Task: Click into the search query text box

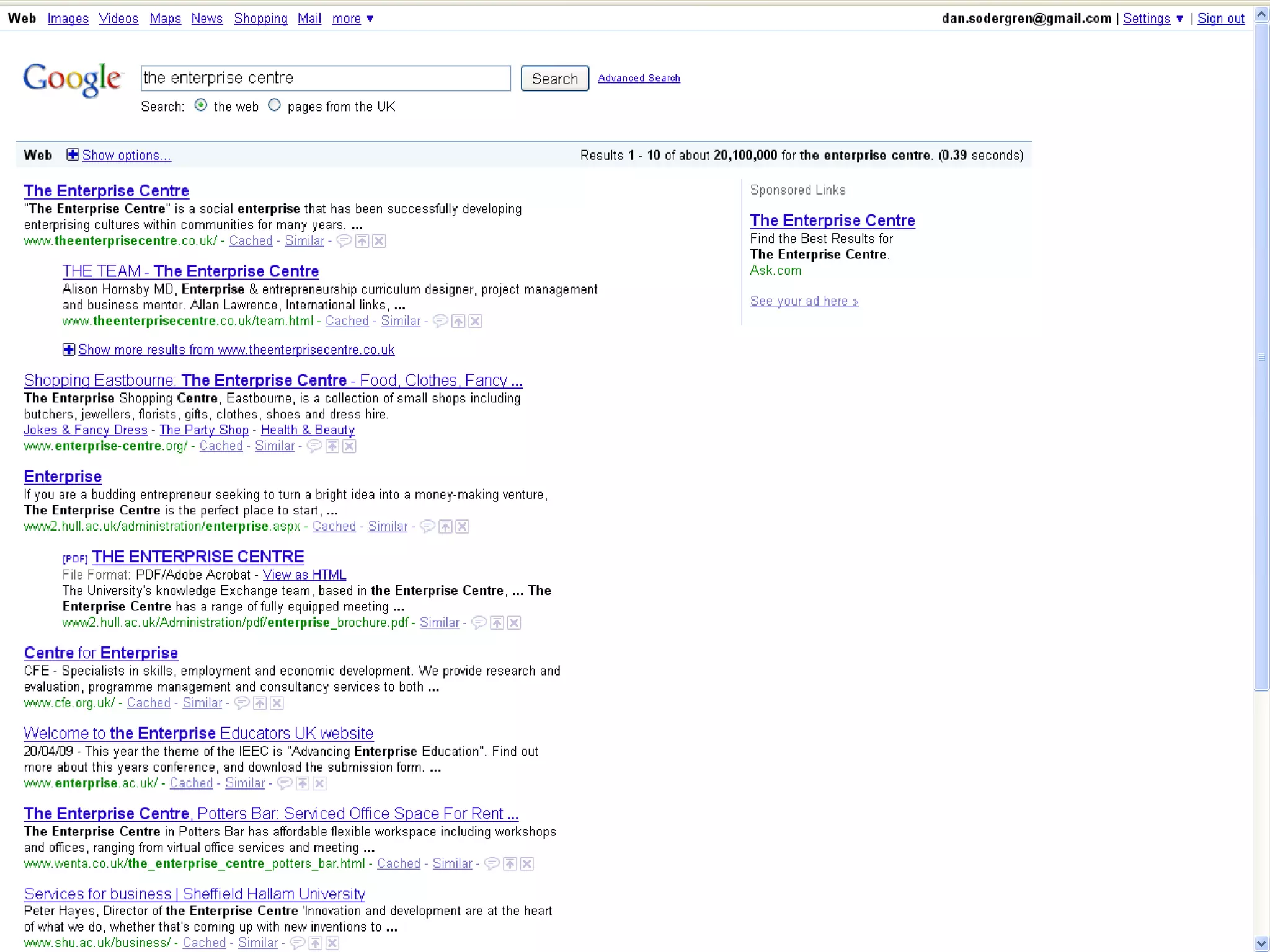Action: pyautogui.click(x=326, y=78)
